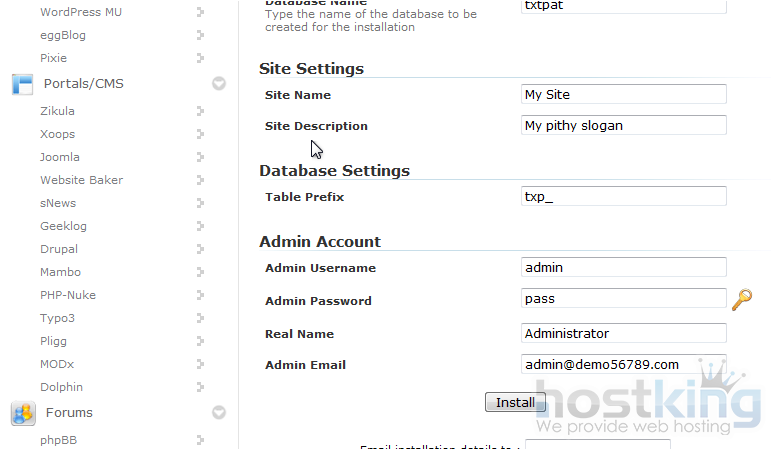Viewport: 776px width, 450px height.
Task: Open Website Baker in the sidebar
Action: [x=81, y=180]
